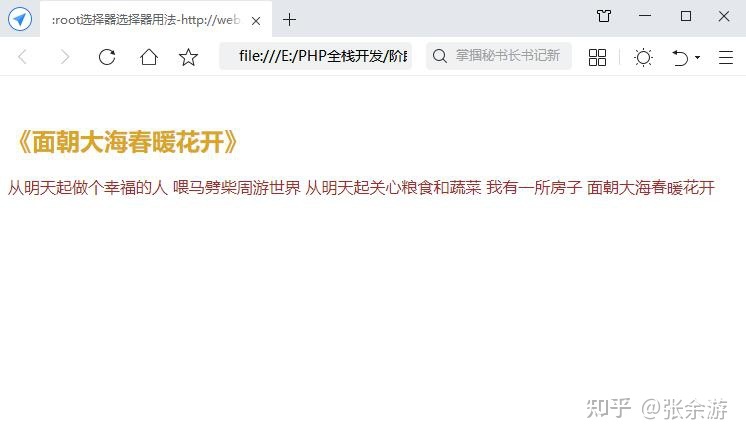The width and height of the screenshot is (746, 440).
Task: Close the :root选择器 tab
Action: [256, 20]
